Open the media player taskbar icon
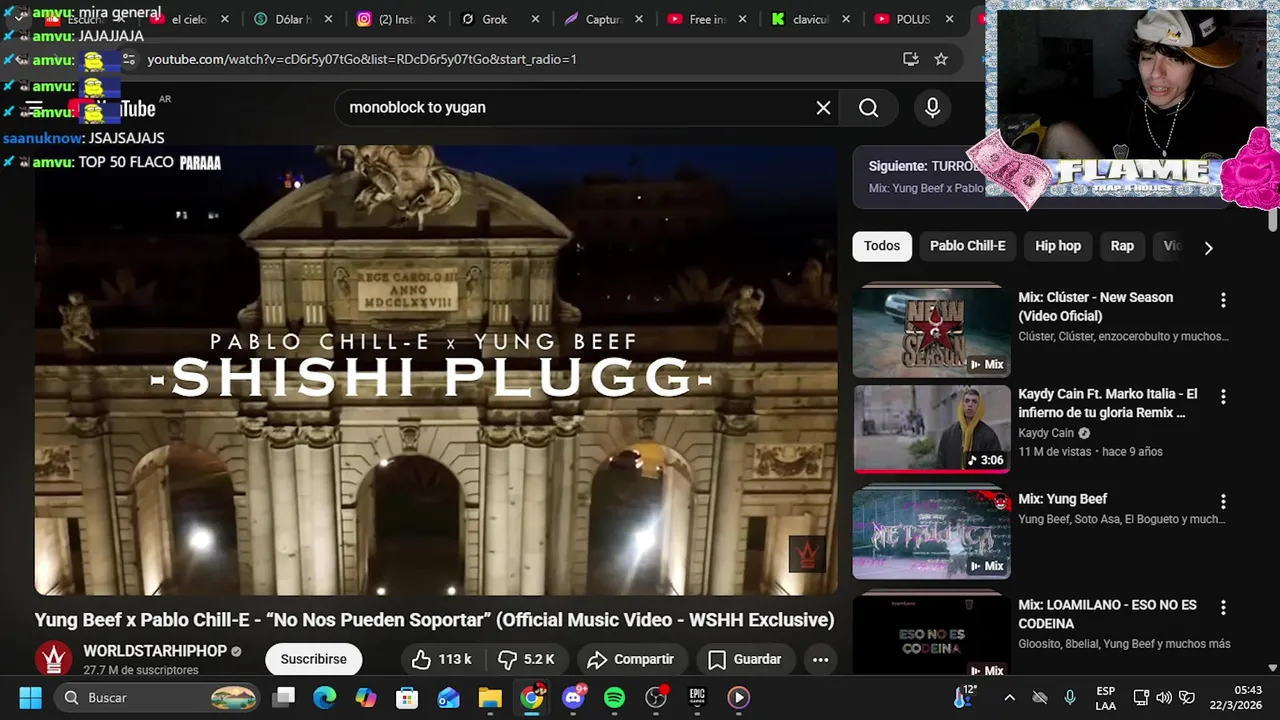 (738, 697)
